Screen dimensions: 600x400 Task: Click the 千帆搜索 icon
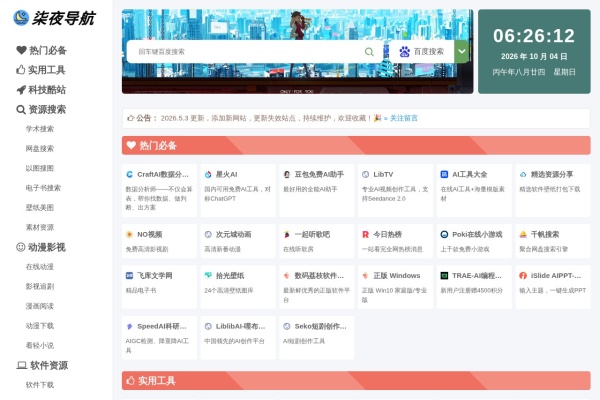pyautogui.click(x=523, y=234)
